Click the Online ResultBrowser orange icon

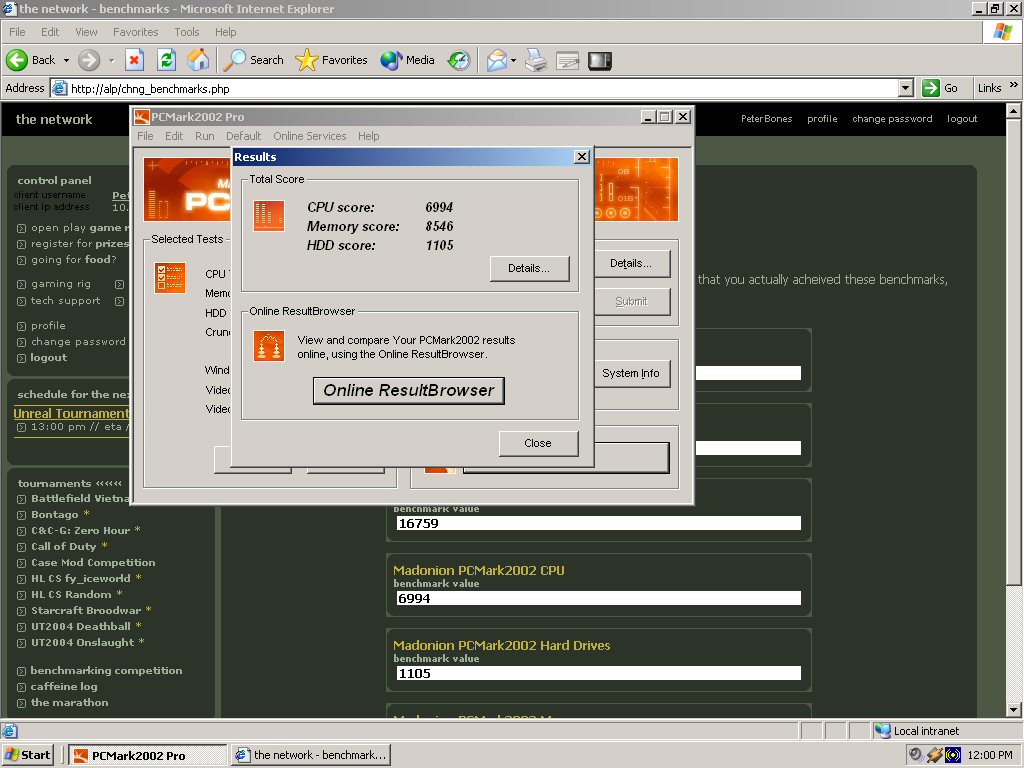(268, 345)
